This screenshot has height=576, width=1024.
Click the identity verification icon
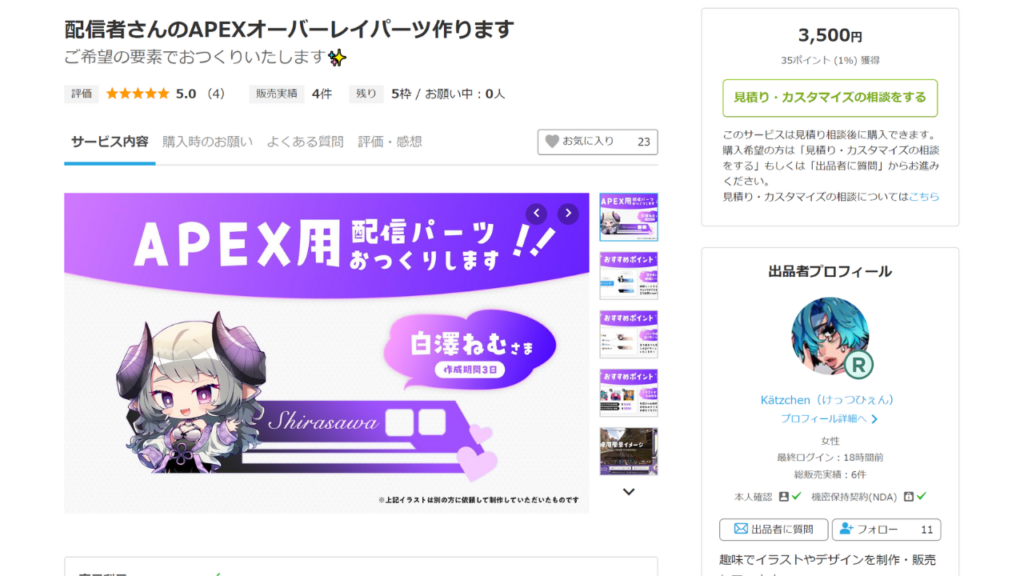click(784, 496)
